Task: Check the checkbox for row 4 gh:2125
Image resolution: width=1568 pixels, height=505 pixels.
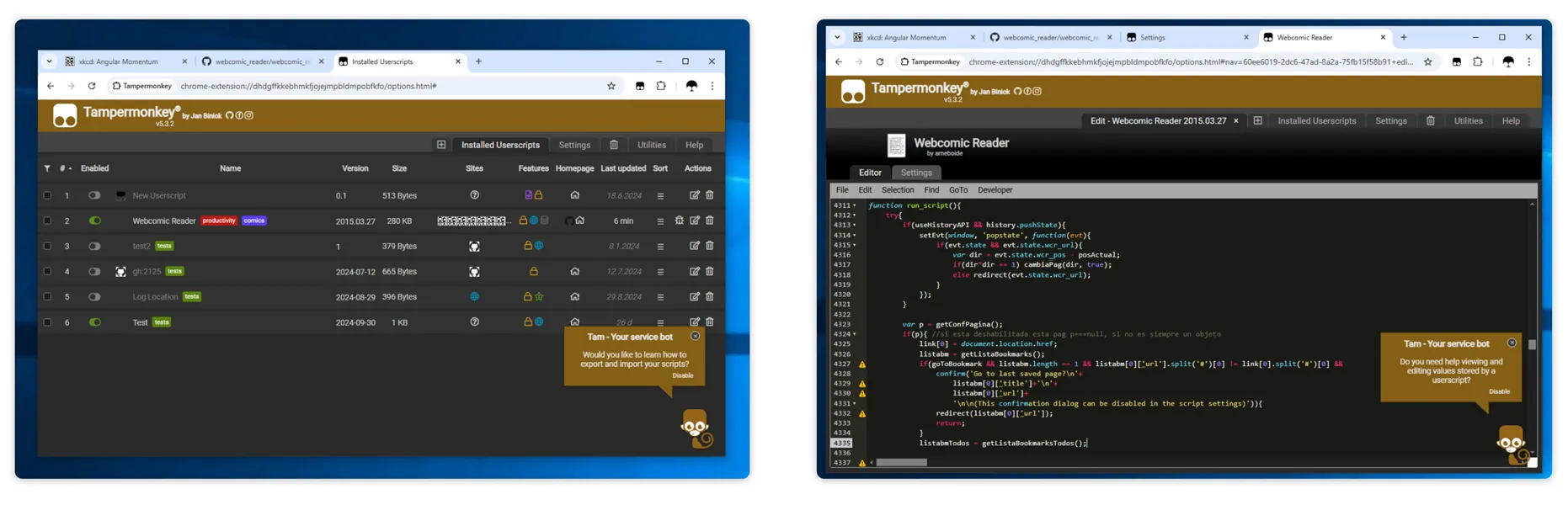Action: coord(47,271)
